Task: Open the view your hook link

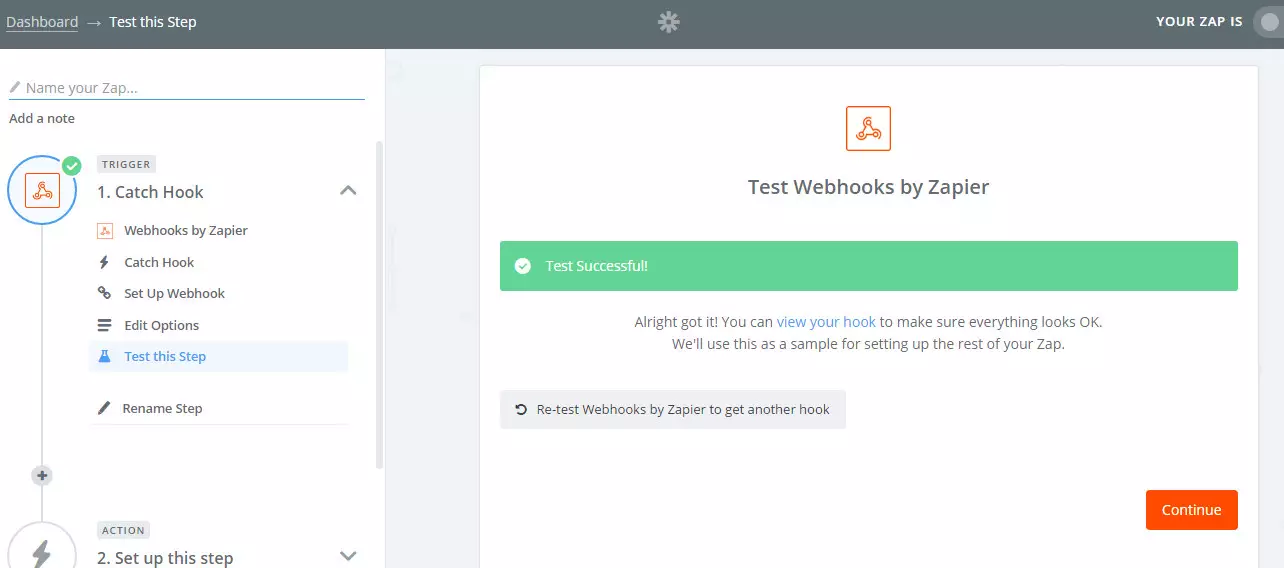Action: (826, 322)
